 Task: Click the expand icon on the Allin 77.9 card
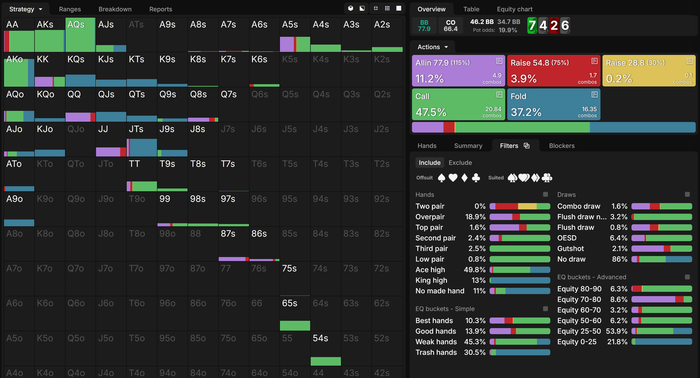(499, 61)
